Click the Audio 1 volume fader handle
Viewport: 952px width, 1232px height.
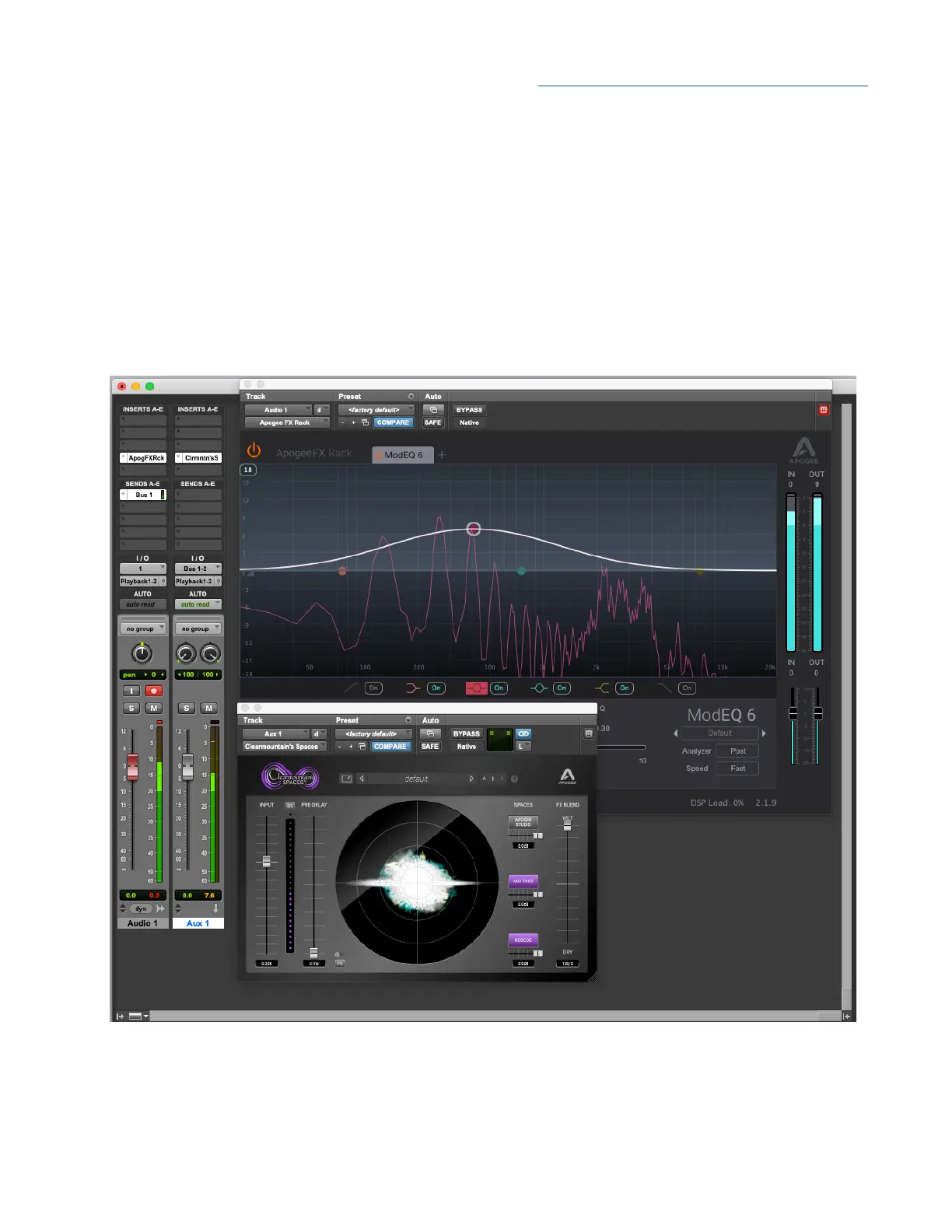pos(132,766)
